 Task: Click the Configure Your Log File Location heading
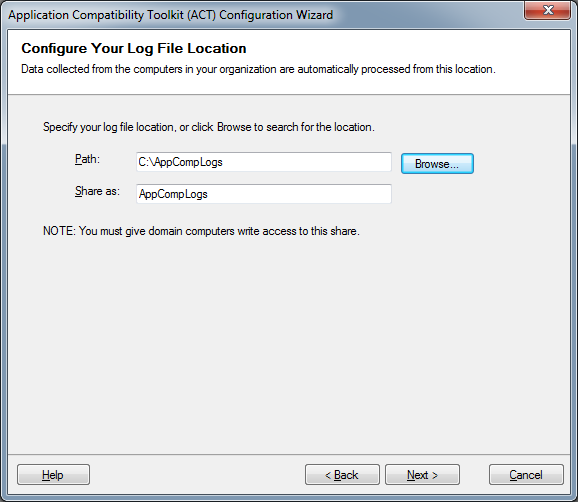pos(134,48)
